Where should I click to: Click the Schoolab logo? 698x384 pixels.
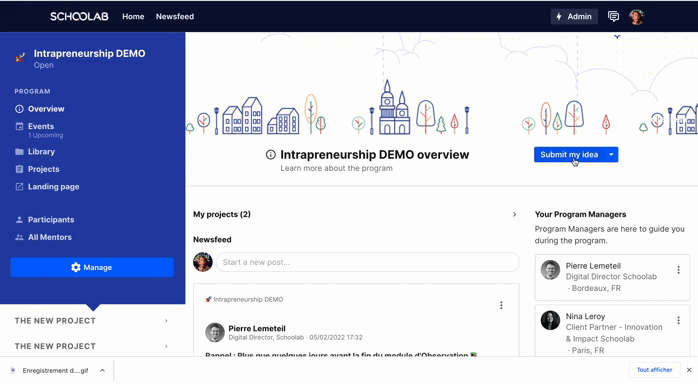(x=79, y=16)
